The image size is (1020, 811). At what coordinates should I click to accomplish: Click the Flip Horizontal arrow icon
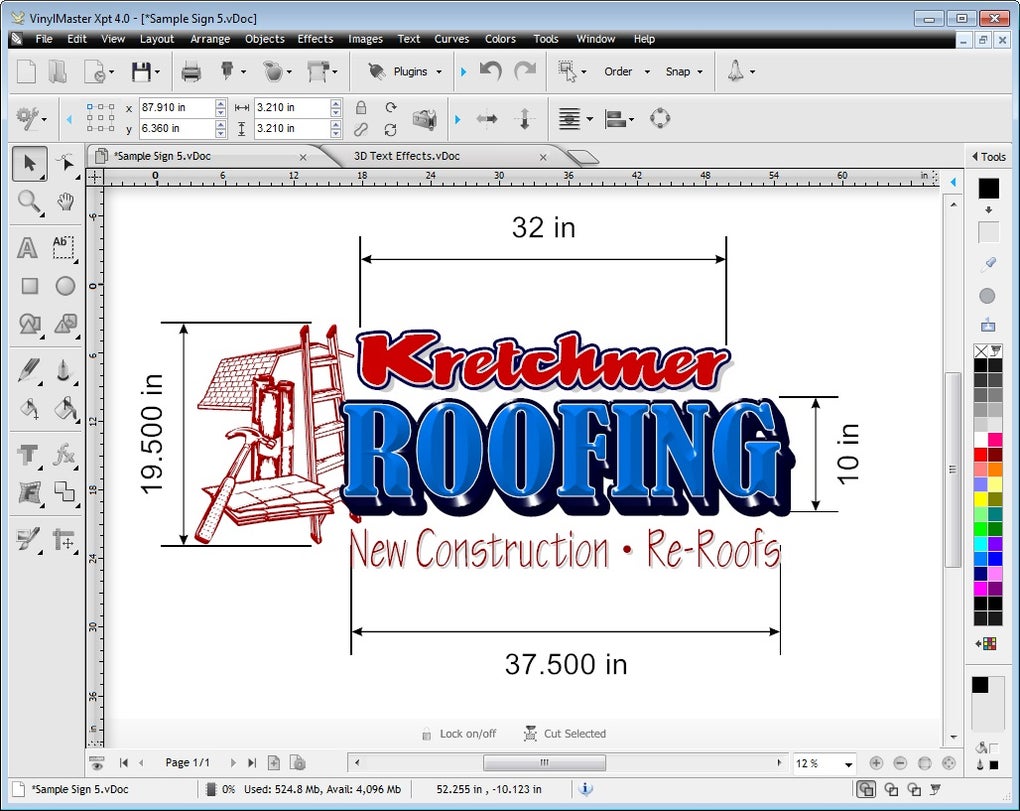click(487, 119)
